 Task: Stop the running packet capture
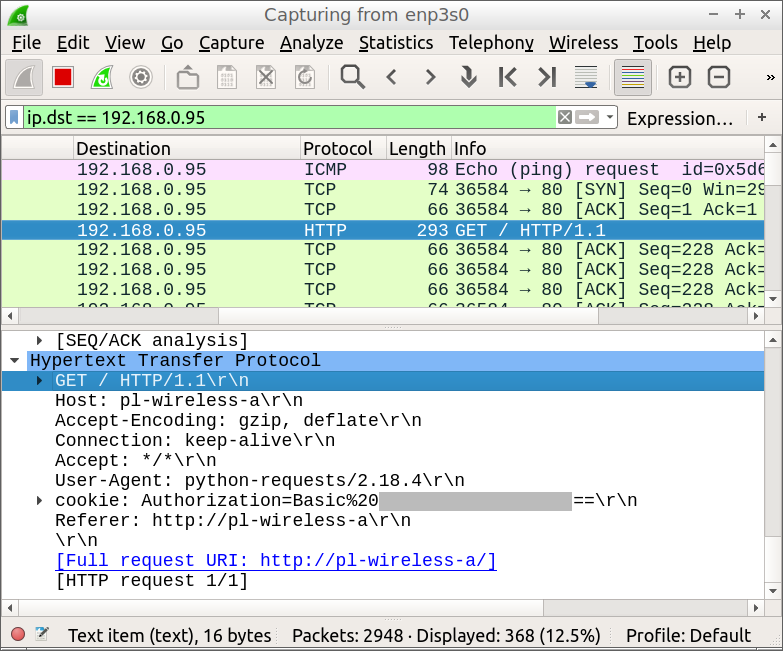pos(63,77)
